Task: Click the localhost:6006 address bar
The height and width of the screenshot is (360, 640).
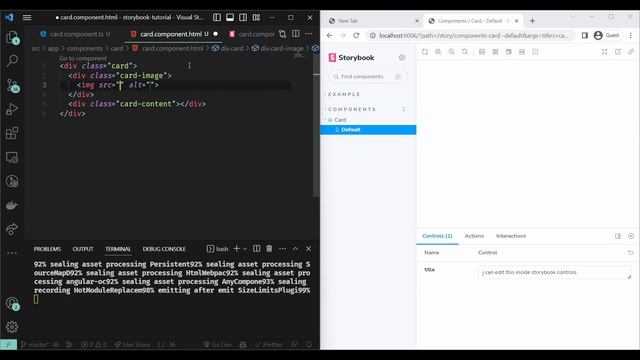Action: [473, 36]
